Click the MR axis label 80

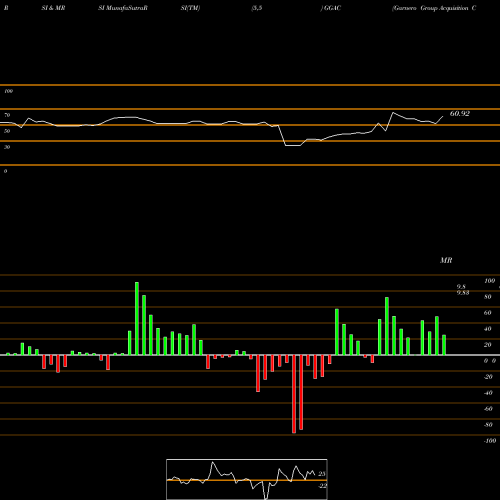(488, 297)
